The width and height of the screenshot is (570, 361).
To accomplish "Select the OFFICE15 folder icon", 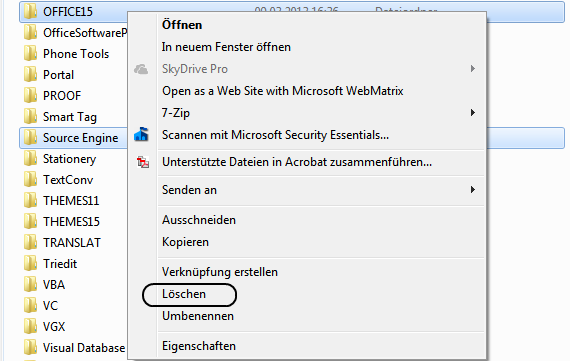I will click(x=30, y=12).
